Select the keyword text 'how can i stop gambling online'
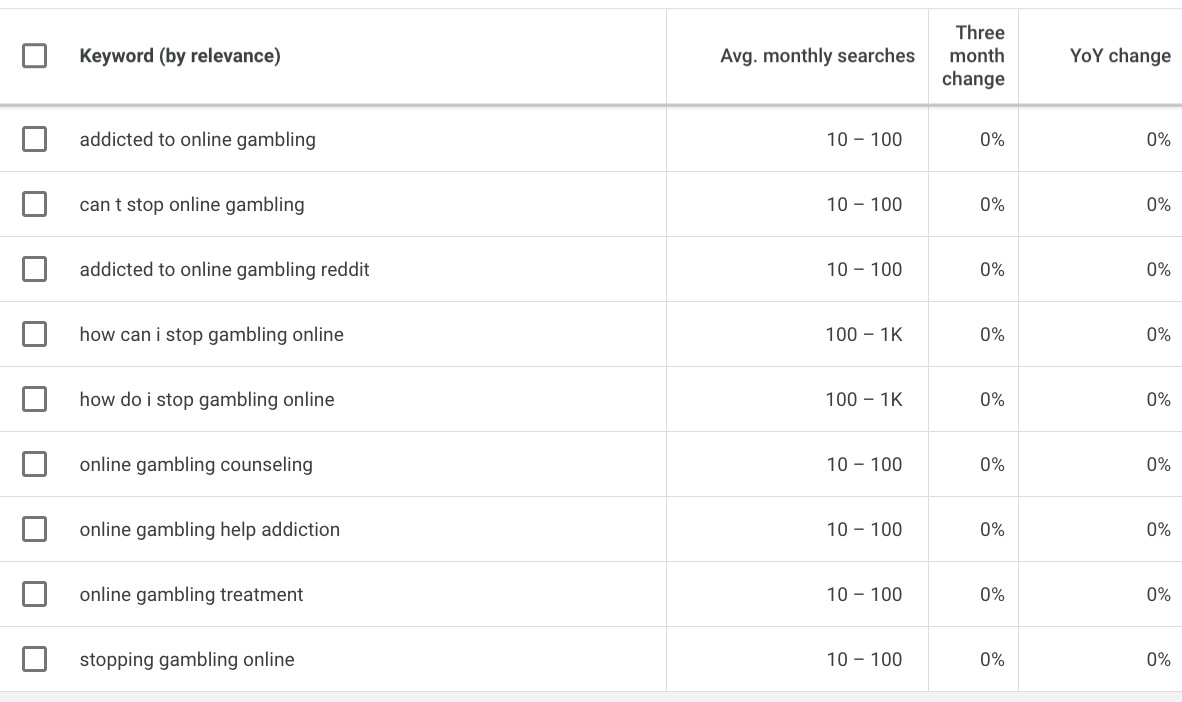Viewport: 1182px width, 702px height. 211,334
